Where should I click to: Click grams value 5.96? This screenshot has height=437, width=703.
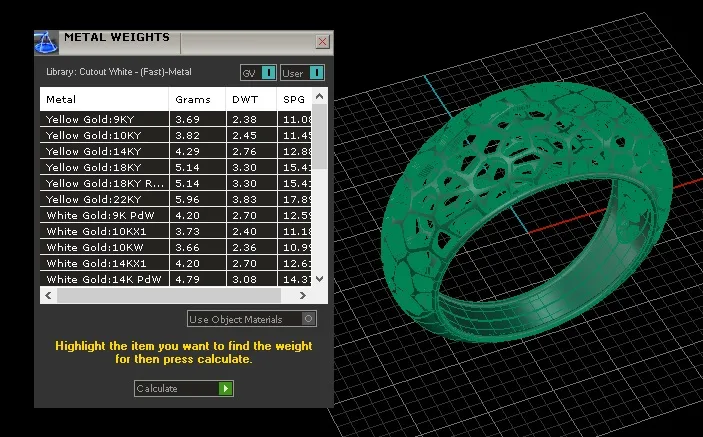(x=187, y=199)
